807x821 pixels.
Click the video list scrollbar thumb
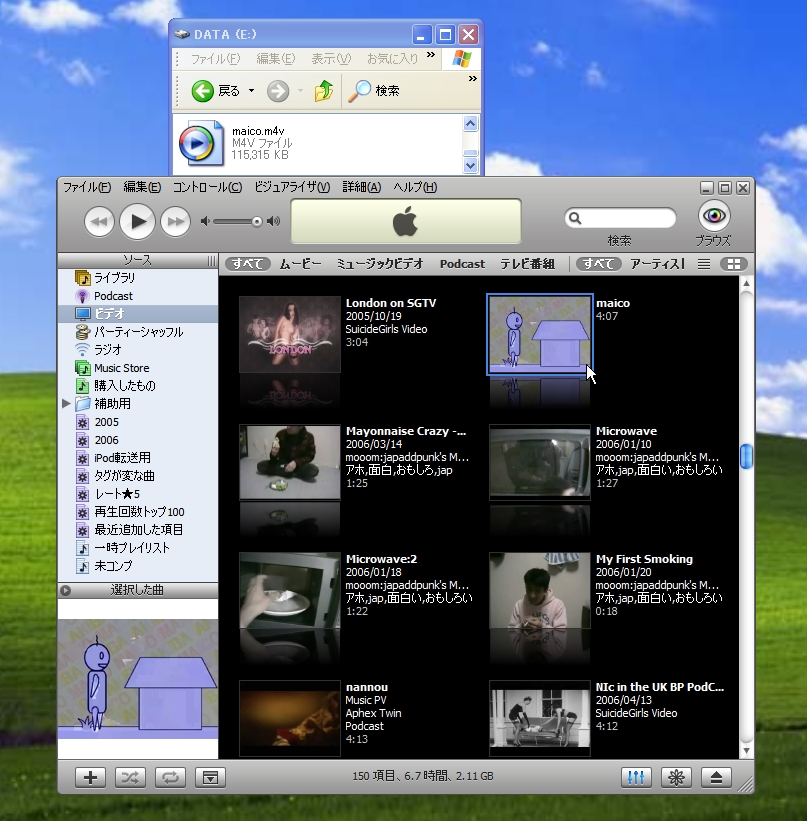point(746,456)
